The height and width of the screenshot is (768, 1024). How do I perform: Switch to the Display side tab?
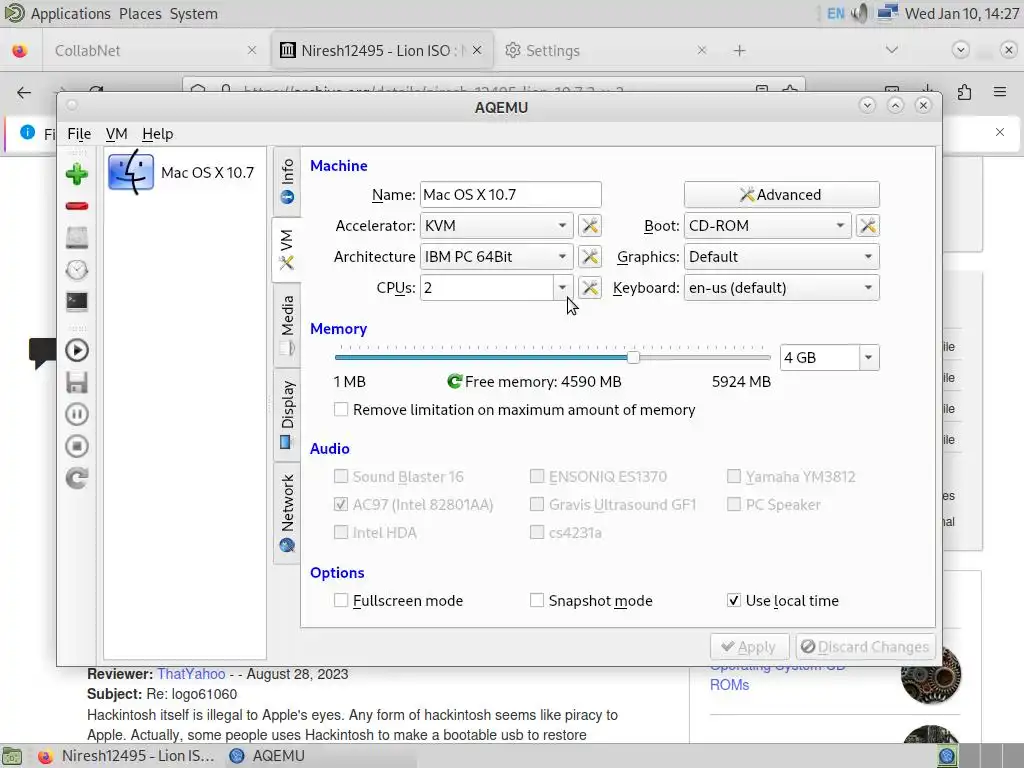[x=287, y=415]
